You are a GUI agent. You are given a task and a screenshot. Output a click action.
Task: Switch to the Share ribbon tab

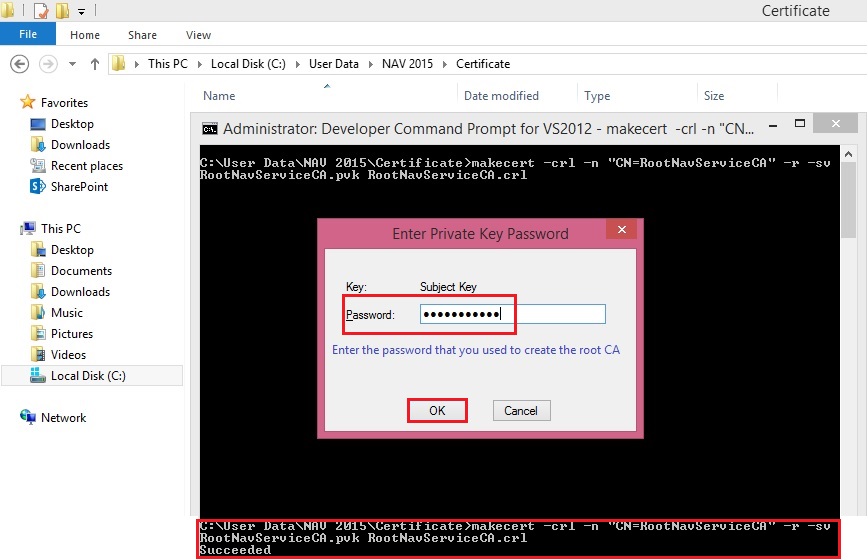pos(142,35)
